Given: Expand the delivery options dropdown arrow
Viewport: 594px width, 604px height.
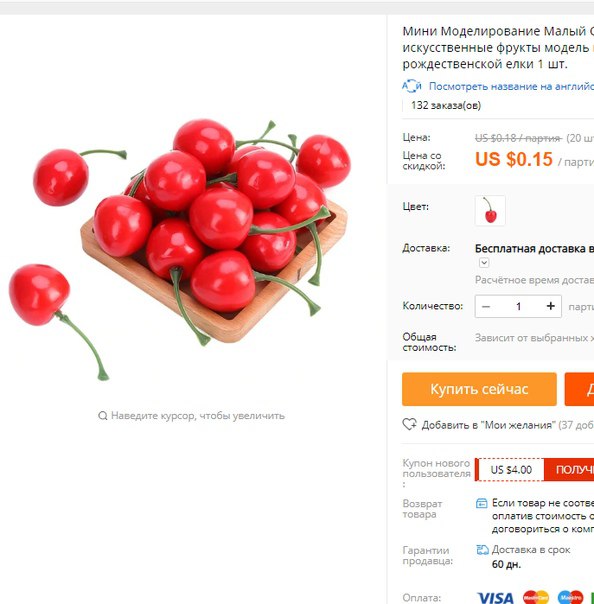Looking at the screenshot, I should tap(484, 263).
